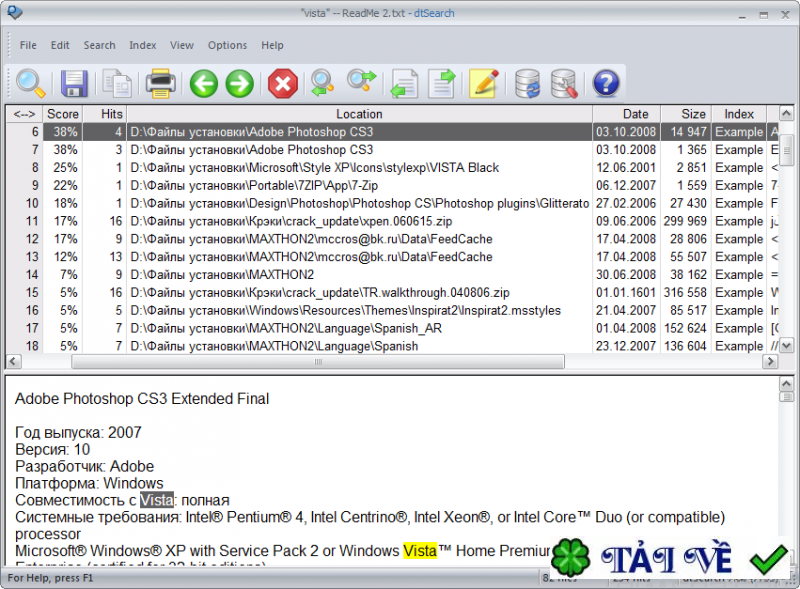Select the xpen.060615.zip result row
Screen dimensions: 800x589
(x=392, y=221)
